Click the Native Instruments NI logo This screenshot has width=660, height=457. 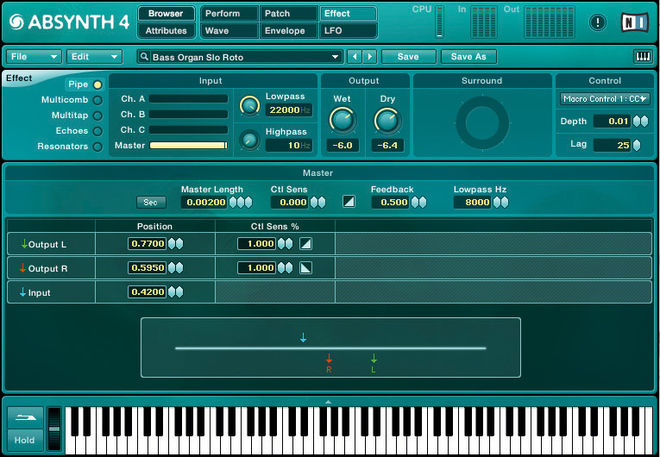(635, 22)
